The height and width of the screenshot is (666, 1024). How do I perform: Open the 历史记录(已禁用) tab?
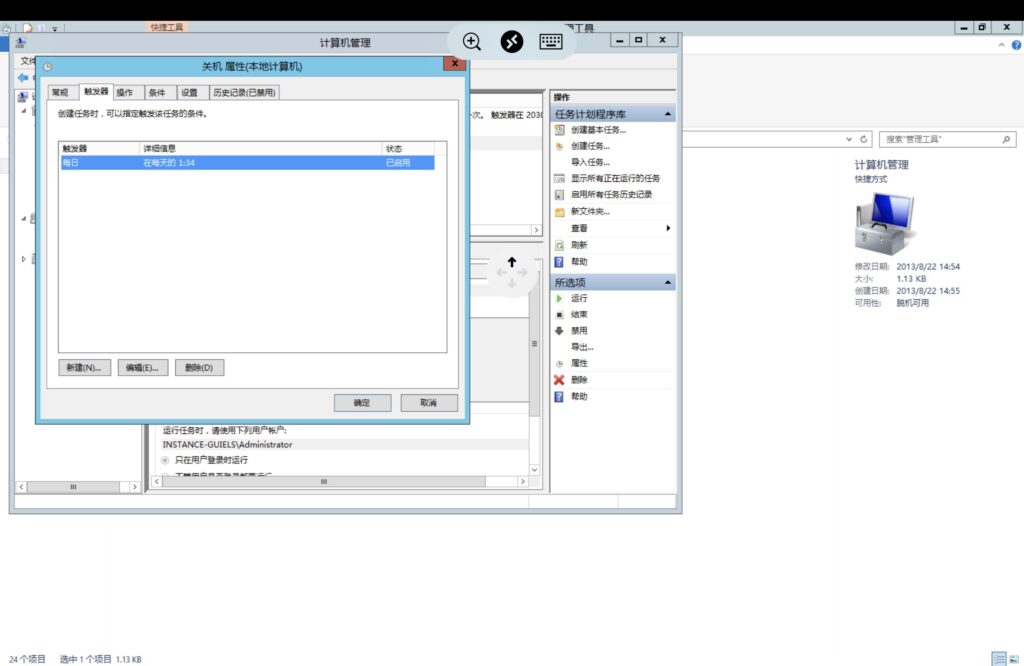click(x=243, y=93)
